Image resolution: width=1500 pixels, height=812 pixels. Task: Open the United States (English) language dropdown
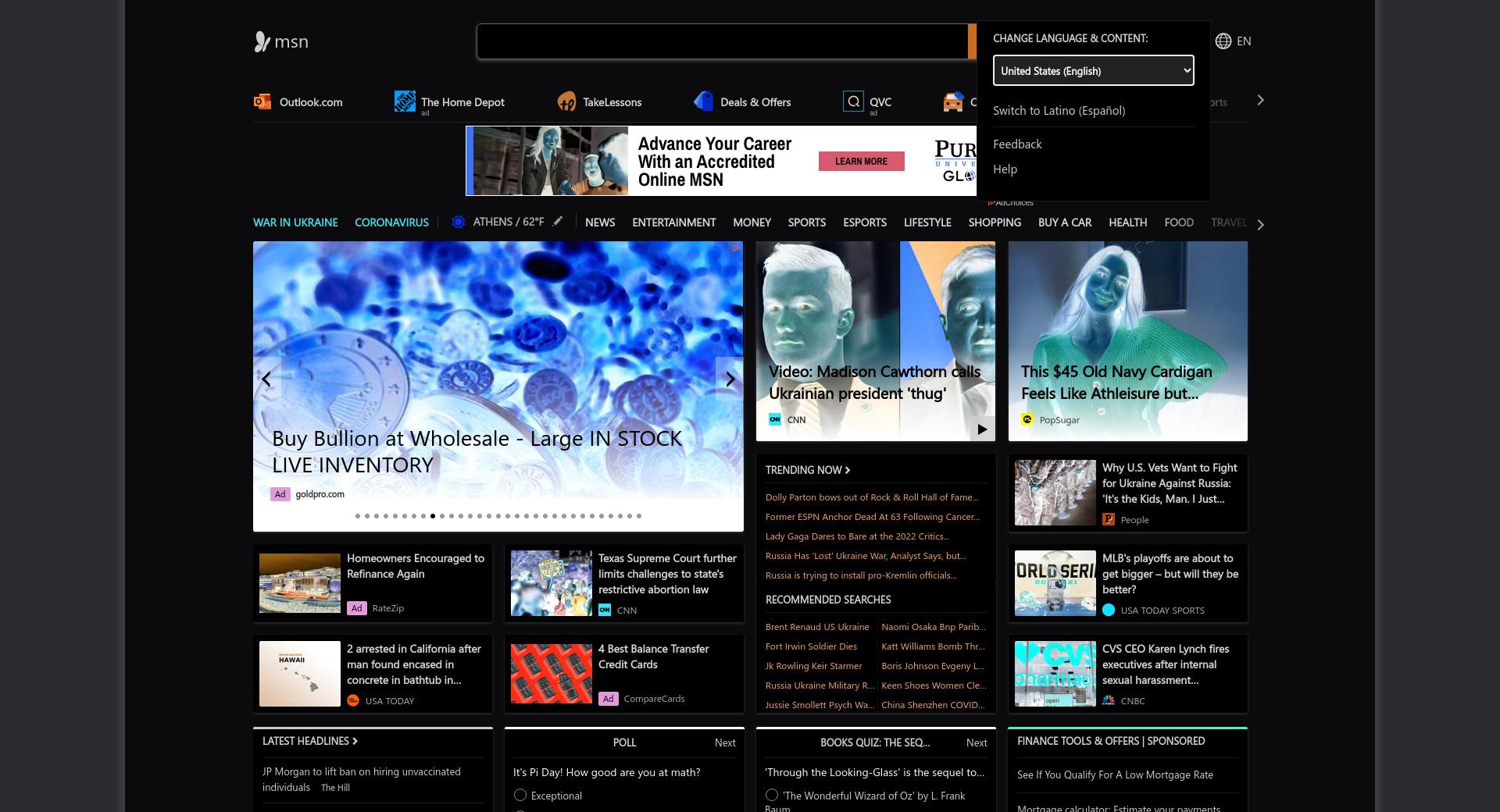[1093, 70]
